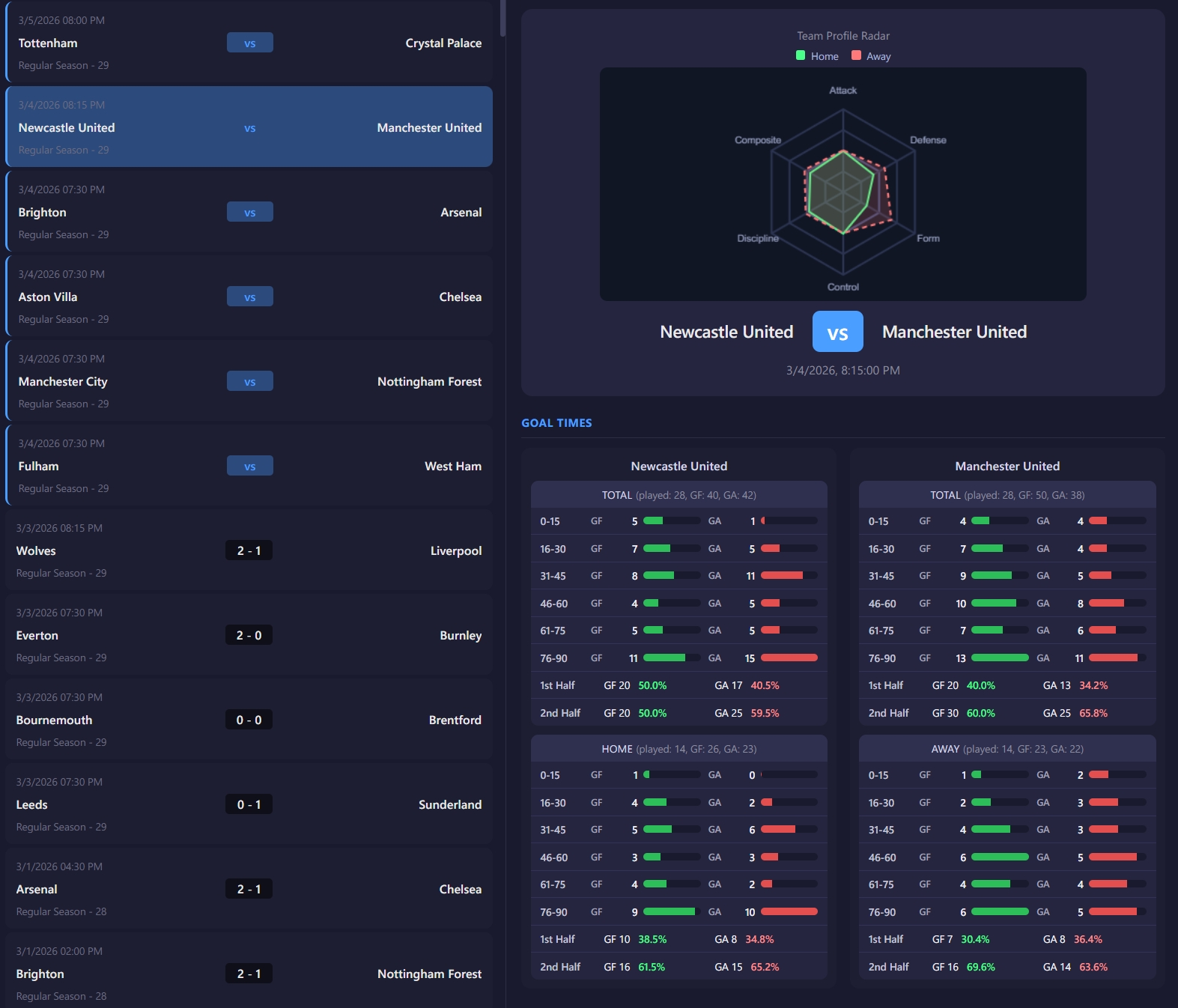Click Manchester United AWAY 2nd Half GF 69.6% value
The height and width of the screenshot is (1008, 1178).
(981, 967)
